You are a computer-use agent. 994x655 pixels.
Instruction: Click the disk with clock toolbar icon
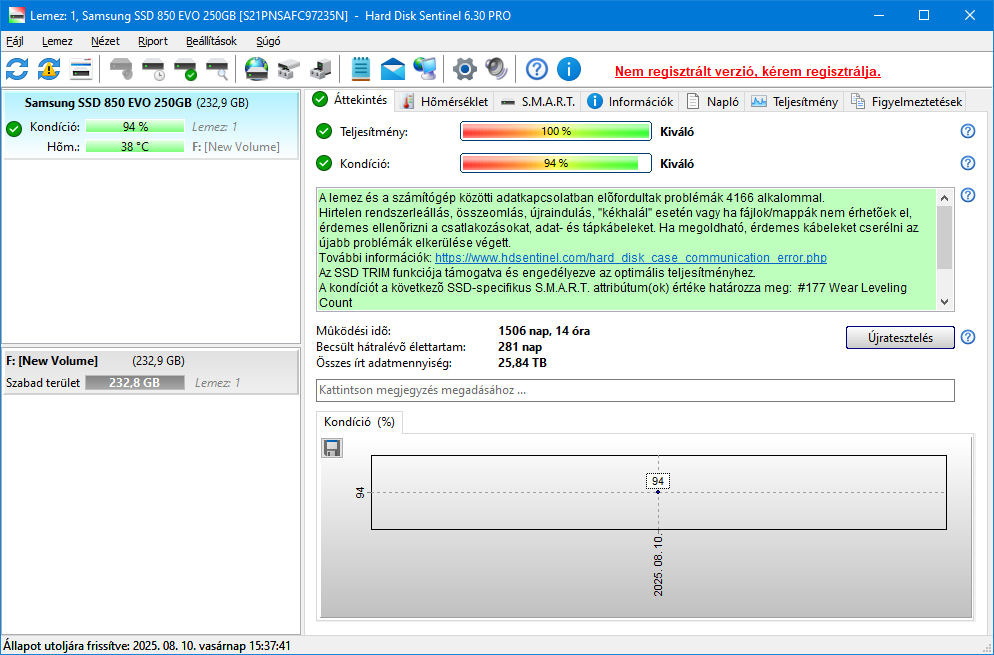point(153,69)
